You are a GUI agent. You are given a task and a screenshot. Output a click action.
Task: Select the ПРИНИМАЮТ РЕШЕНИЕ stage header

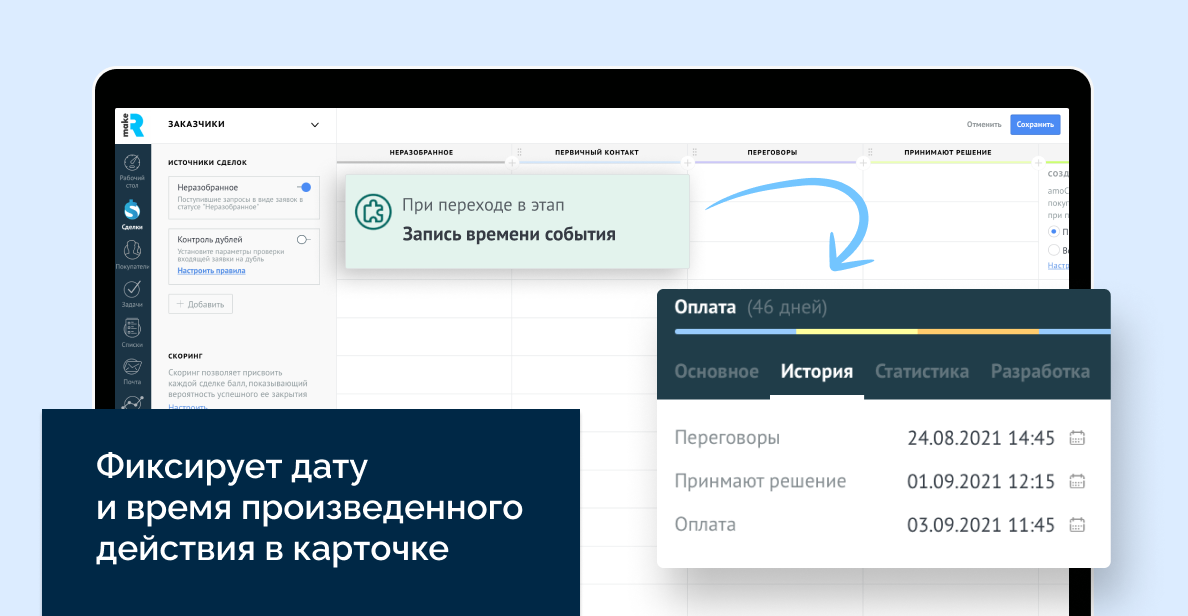(x=948, y=152)
